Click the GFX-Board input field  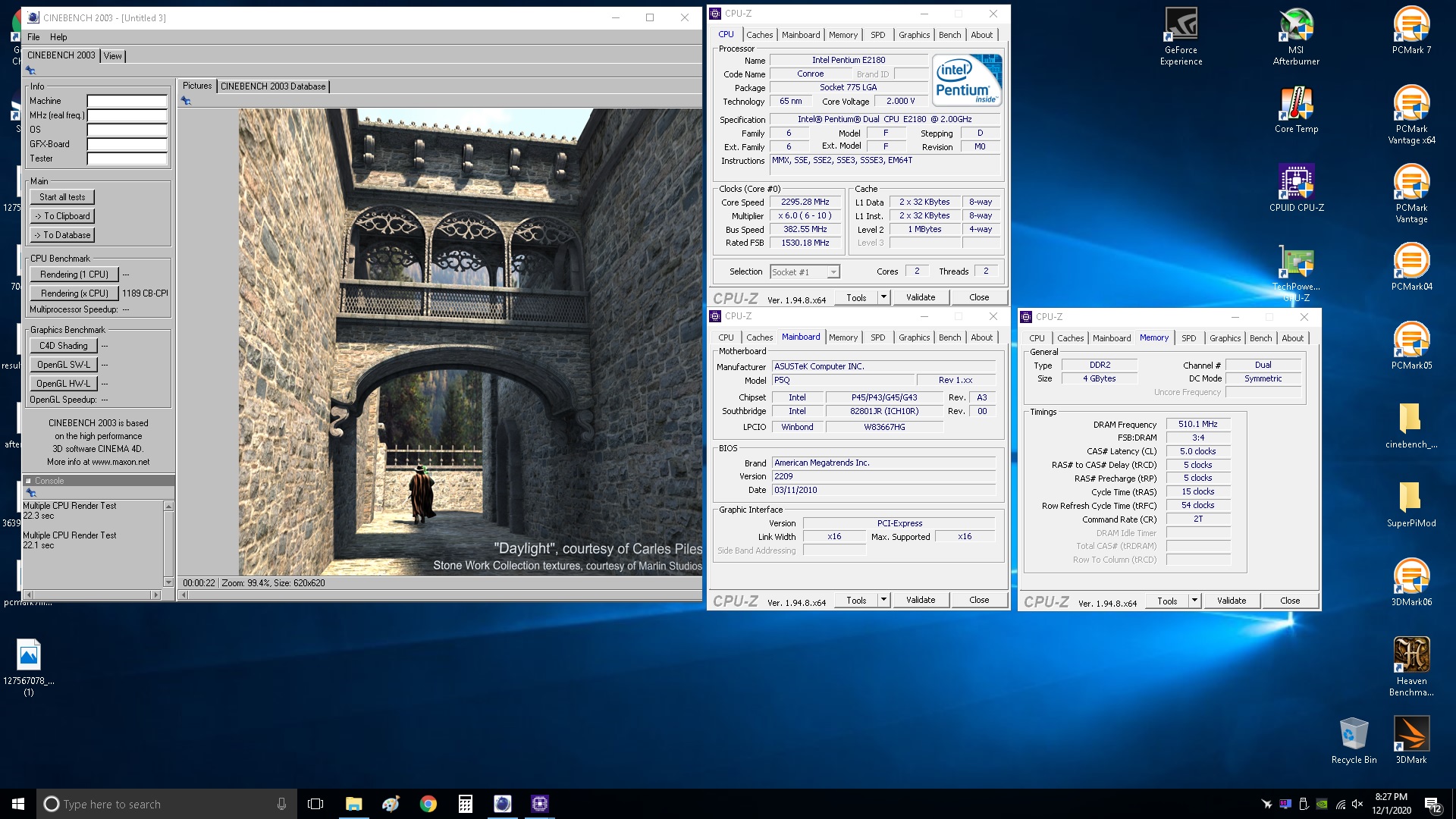(x=127, y=144)
